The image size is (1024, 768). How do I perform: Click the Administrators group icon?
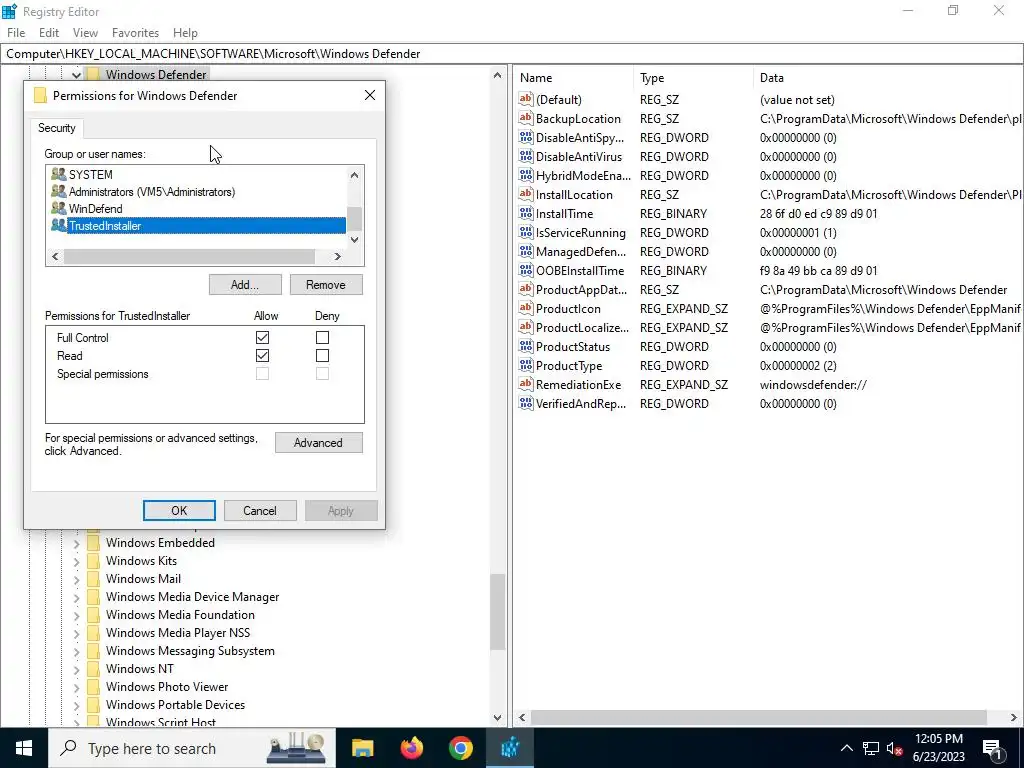click(59, 191)
